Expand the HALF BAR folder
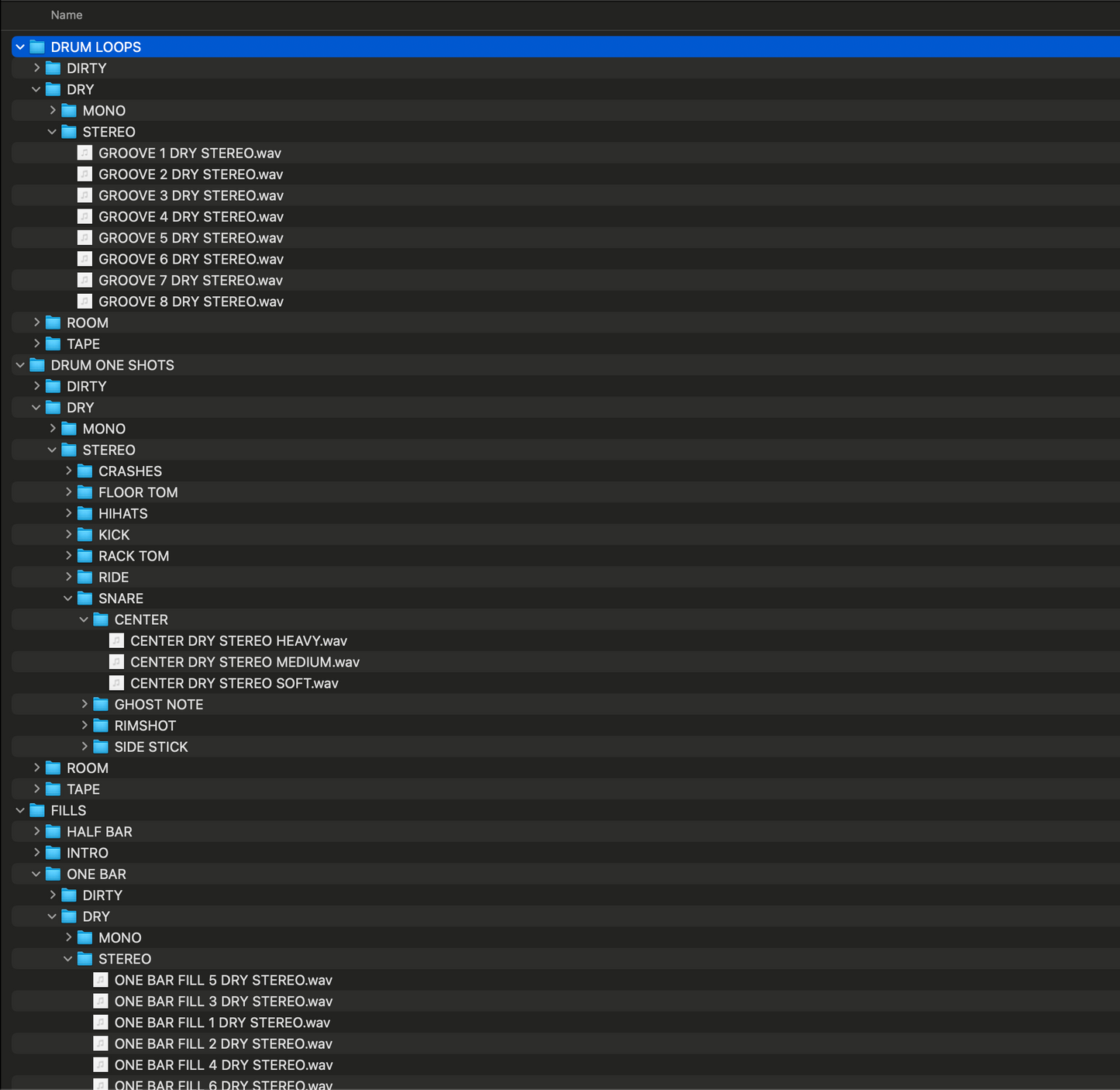Screen dimensions: 1120x1090 coord(36,832)
